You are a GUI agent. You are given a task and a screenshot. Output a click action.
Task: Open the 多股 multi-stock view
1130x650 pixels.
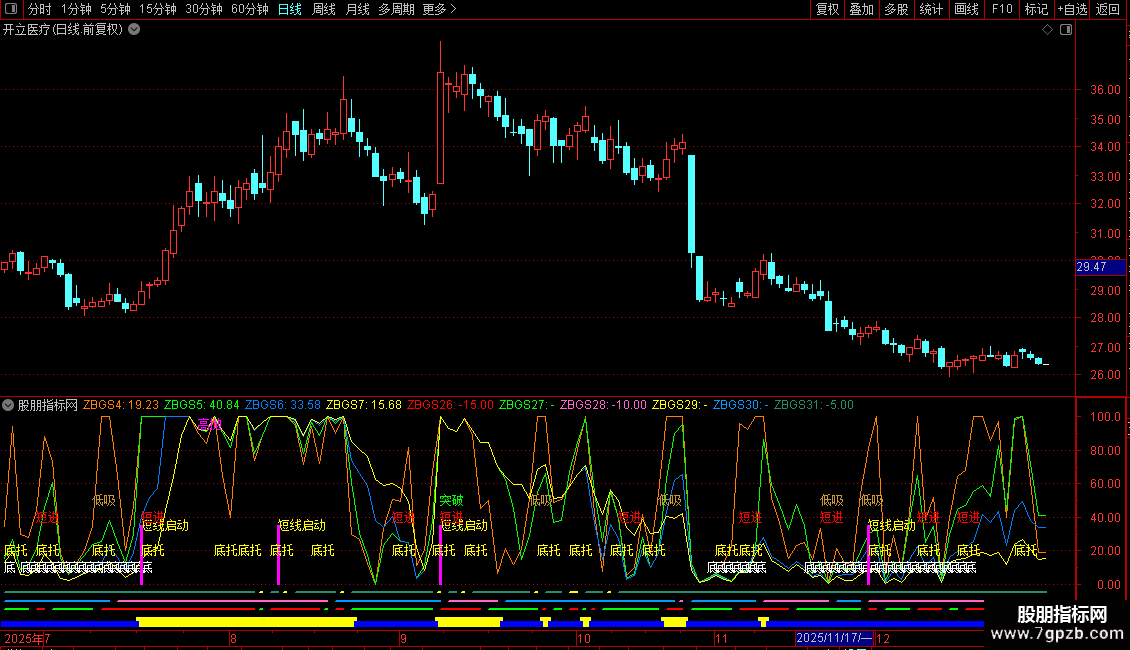[896, 9]
